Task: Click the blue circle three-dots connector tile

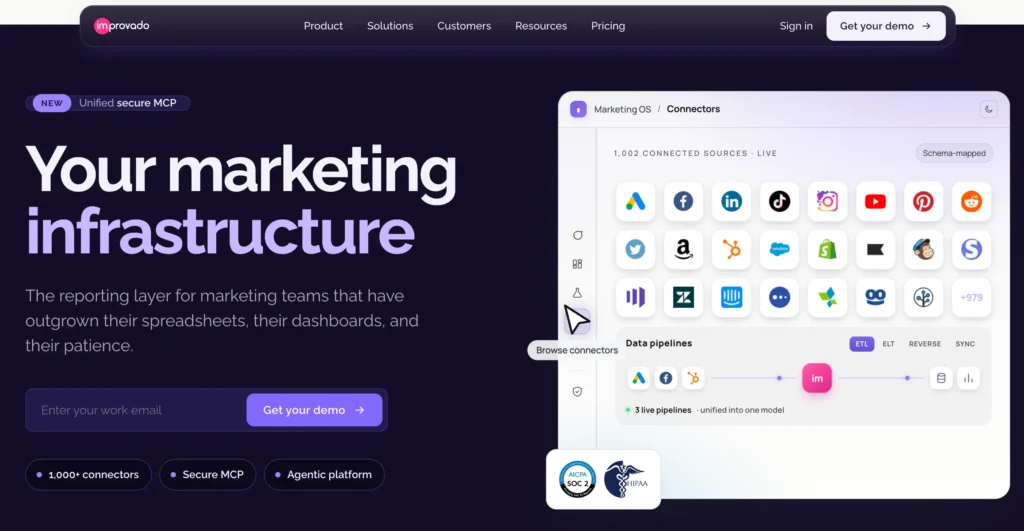Action: (x=779, y=297)
